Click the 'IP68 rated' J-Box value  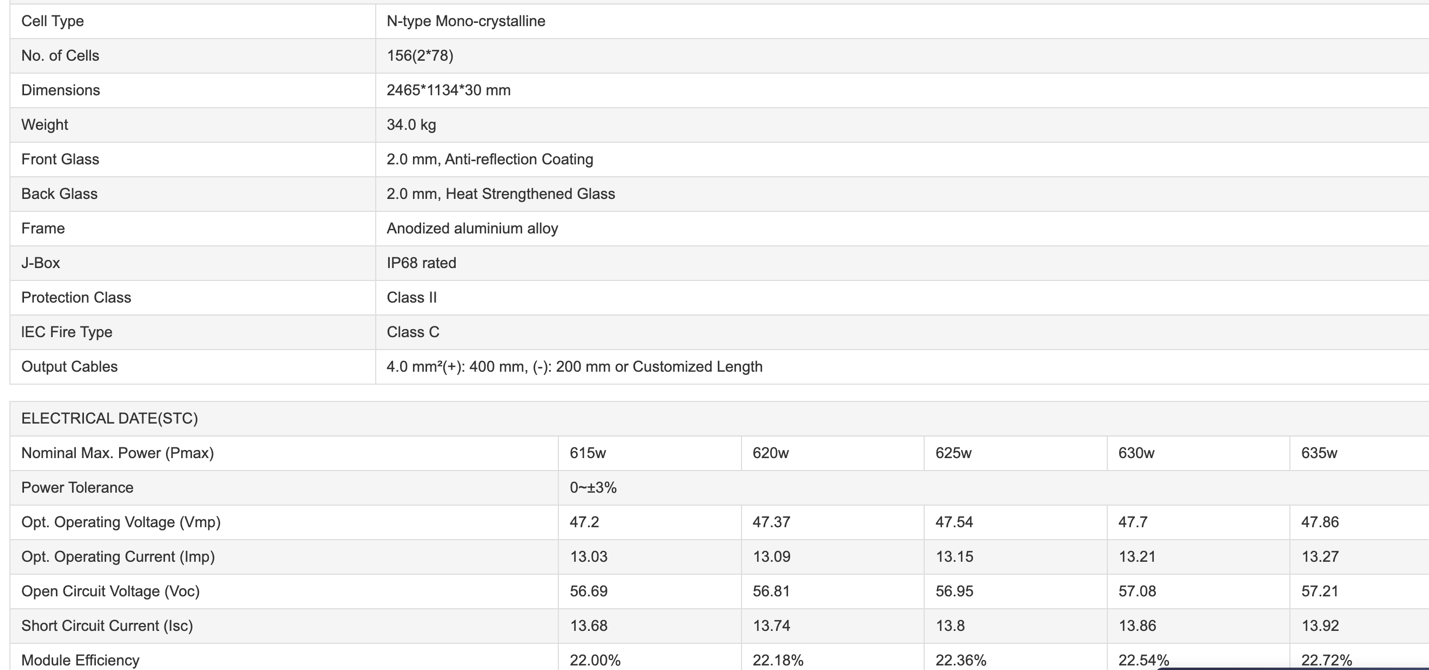coord(421,263)
